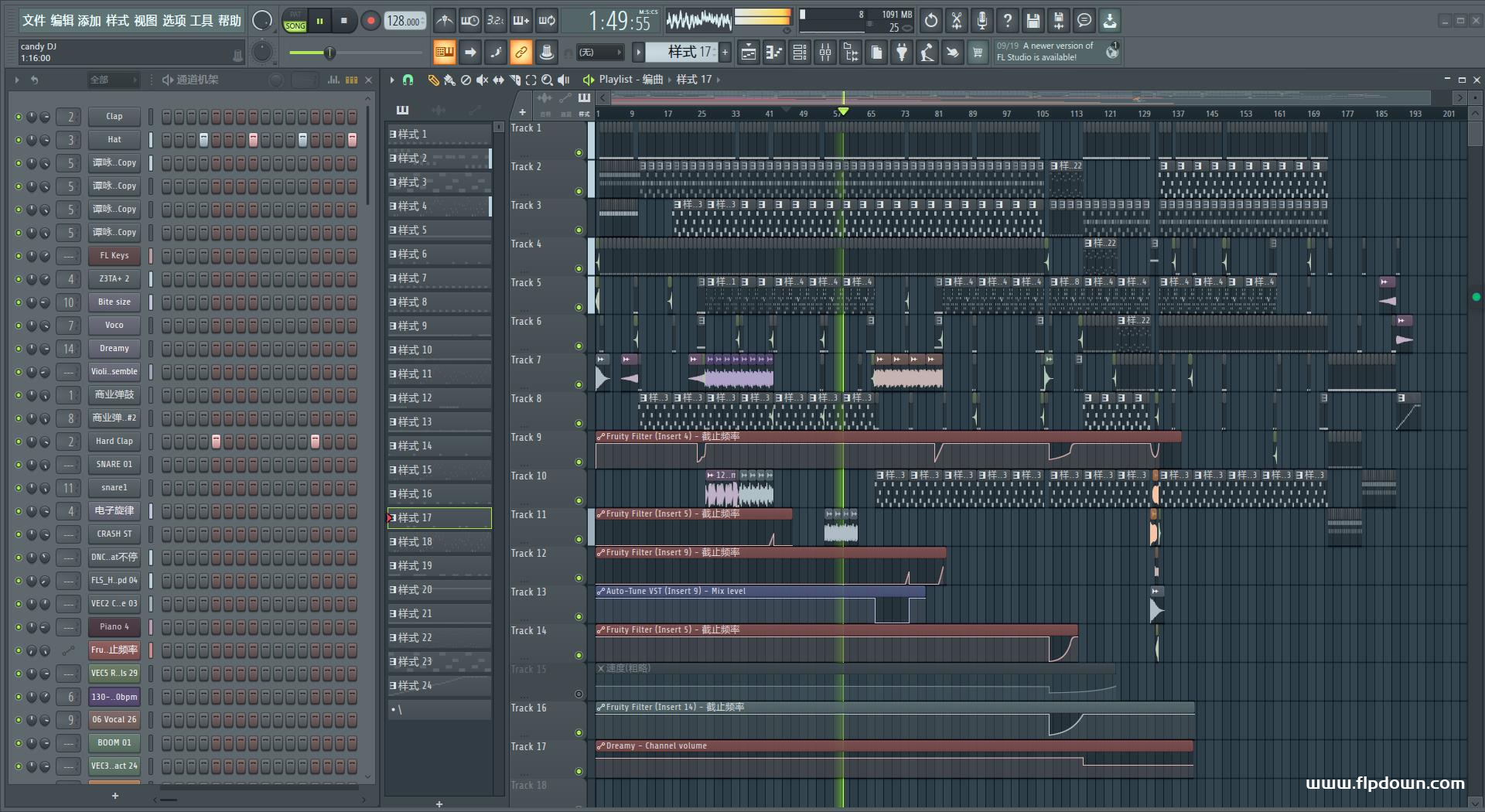Open the Browser view icon
This screenshot has width=1485, height=812.
(851, 52)
